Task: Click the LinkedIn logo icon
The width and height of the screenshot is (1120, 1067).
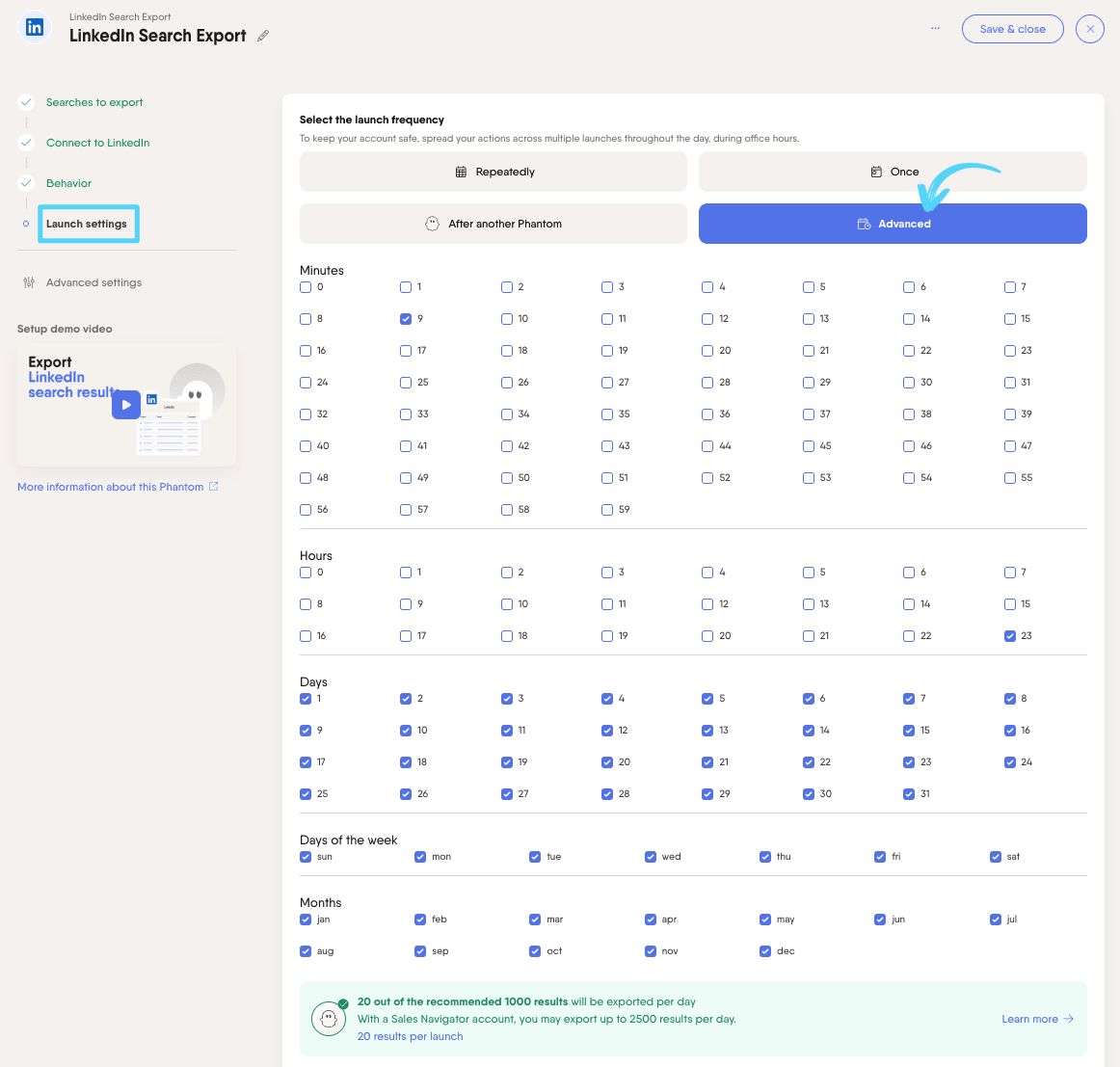Action: pos(35,28)
